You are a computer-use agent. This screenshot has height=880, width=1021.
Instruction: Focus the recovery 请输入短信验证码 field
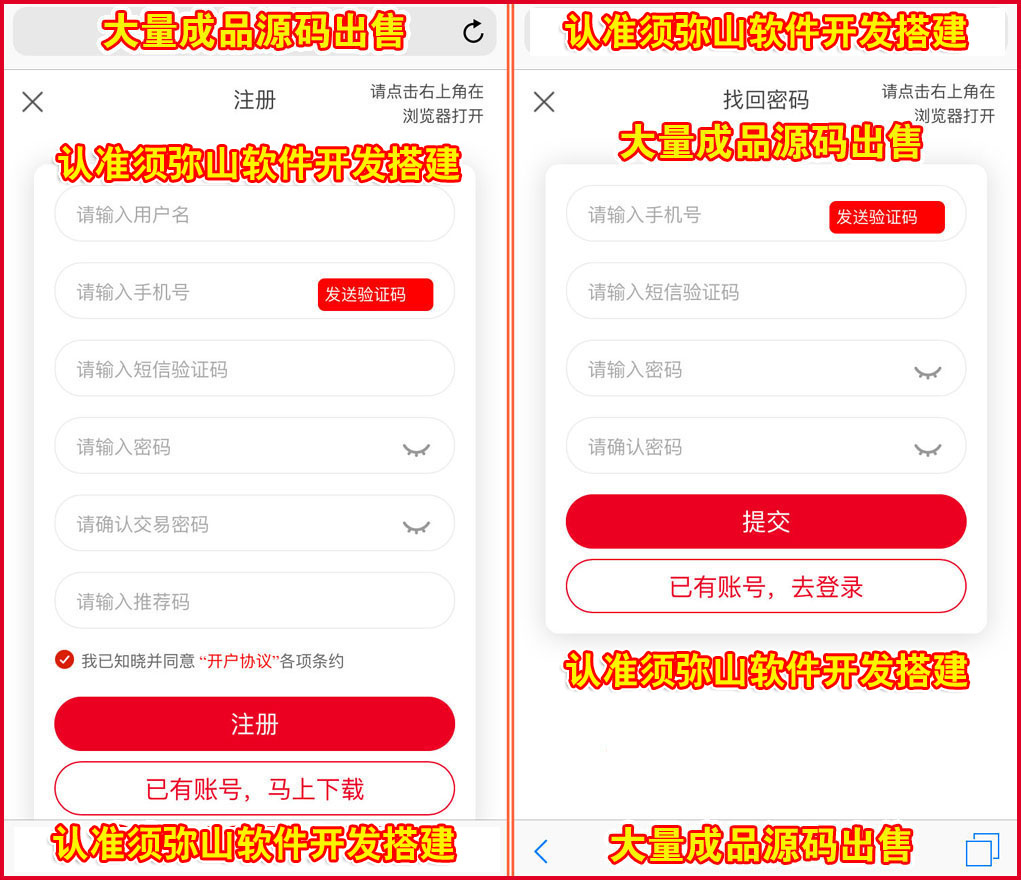click(766, 291)
